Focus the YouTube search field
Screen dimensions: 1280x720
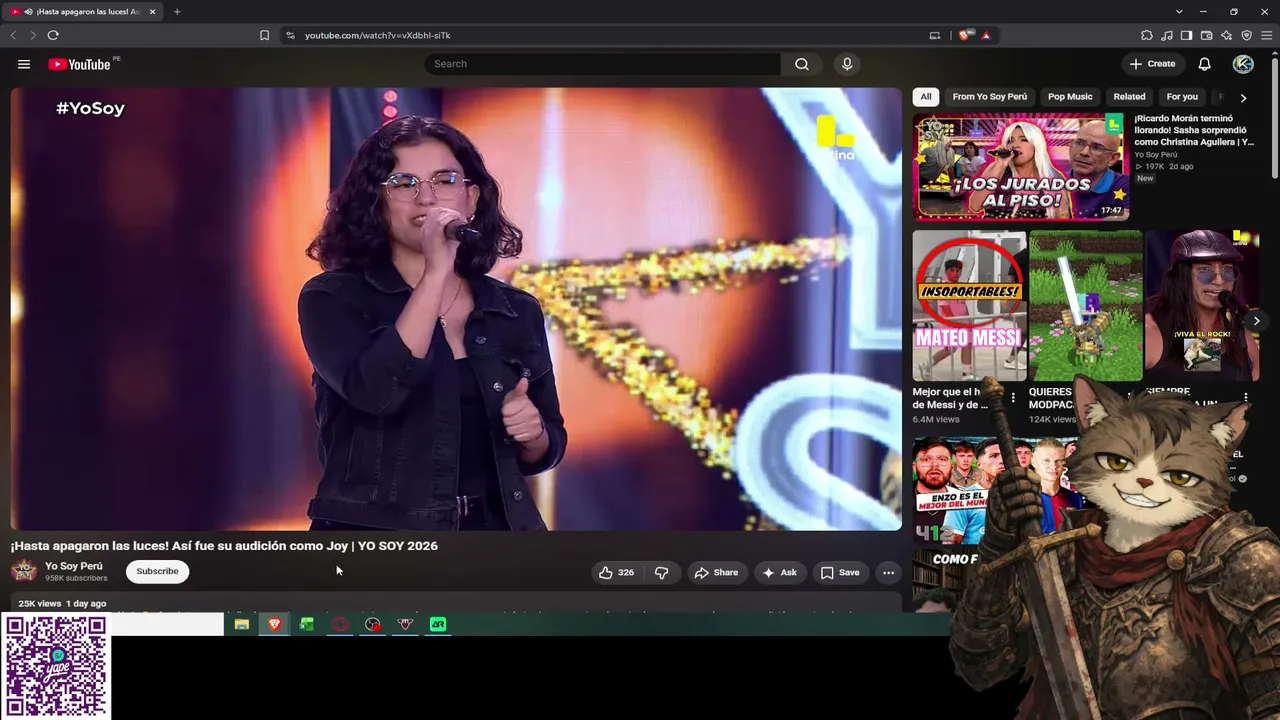tap(603, 64)
